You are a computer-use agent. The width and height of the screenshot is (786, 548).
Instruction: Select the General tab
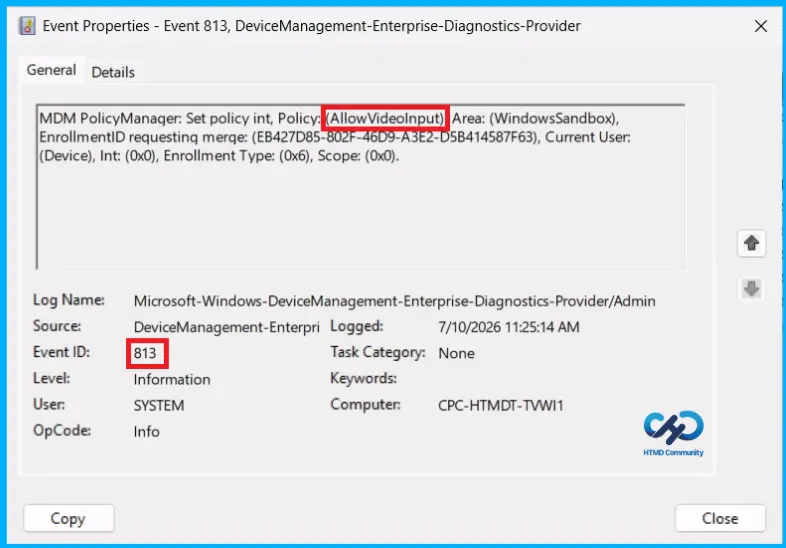52,70
